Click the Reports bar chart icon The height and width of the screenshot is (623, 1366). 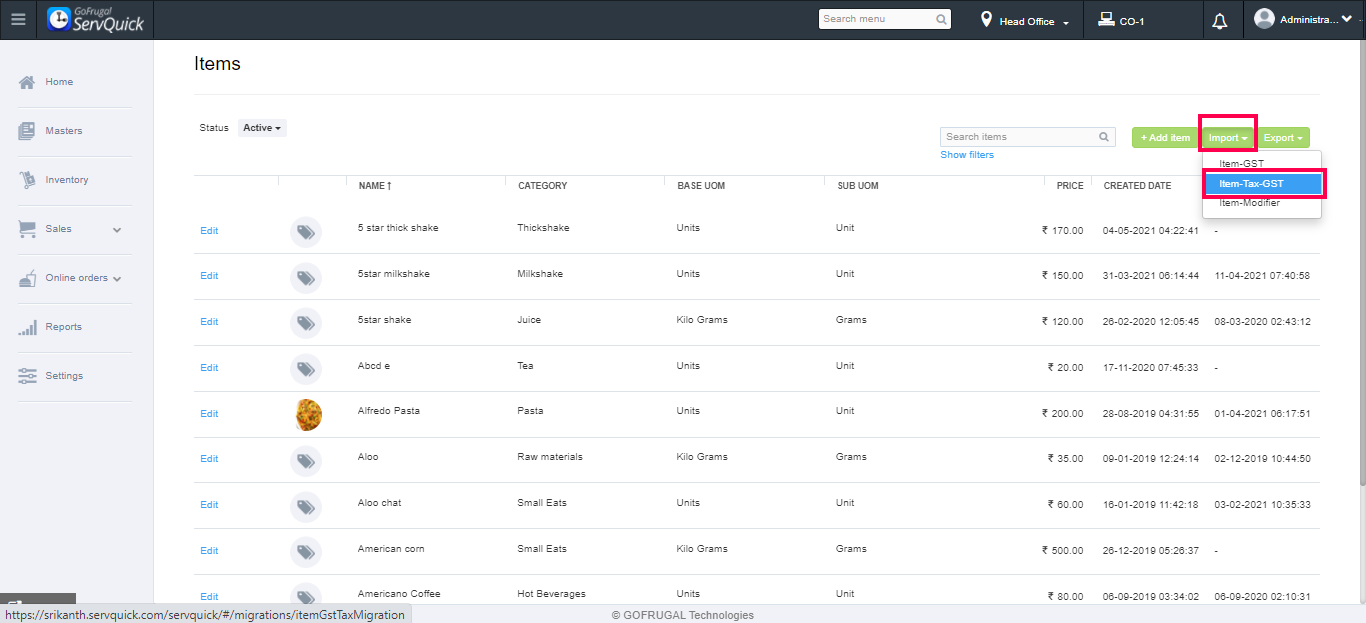(28, 327)
